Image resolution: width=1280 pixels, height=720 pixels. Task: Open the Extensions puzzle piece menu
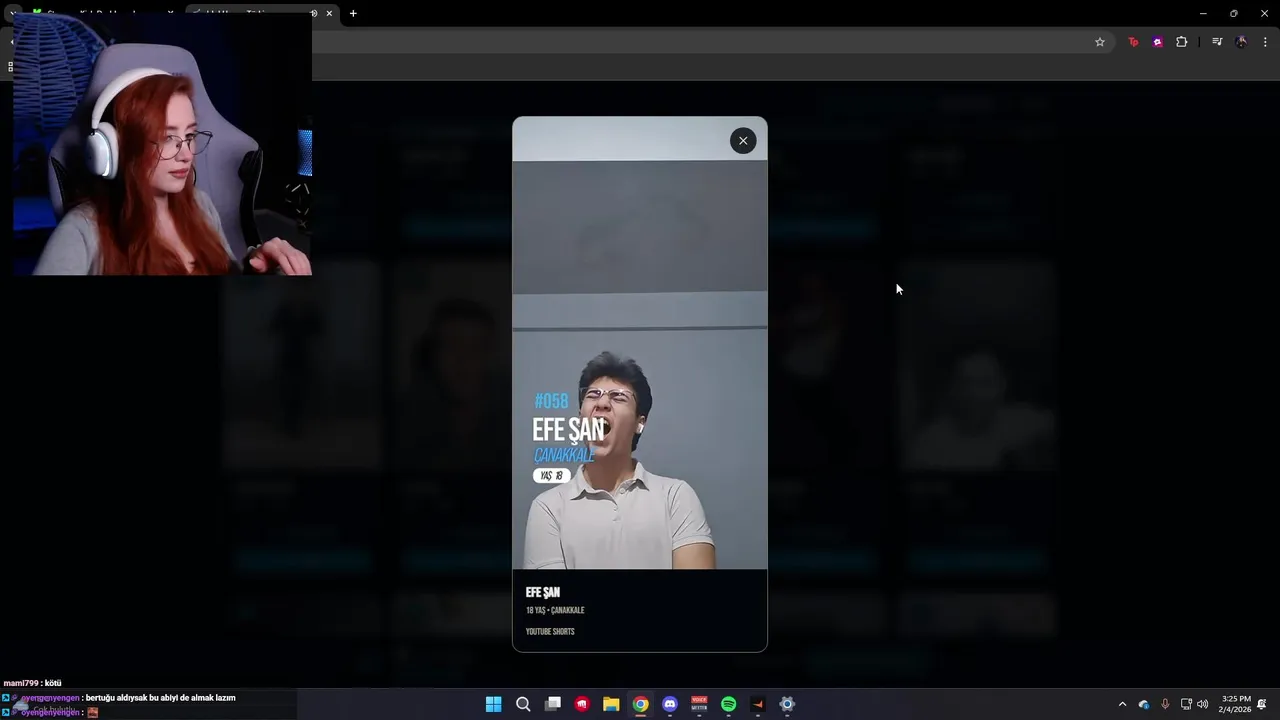(1182, 42)
